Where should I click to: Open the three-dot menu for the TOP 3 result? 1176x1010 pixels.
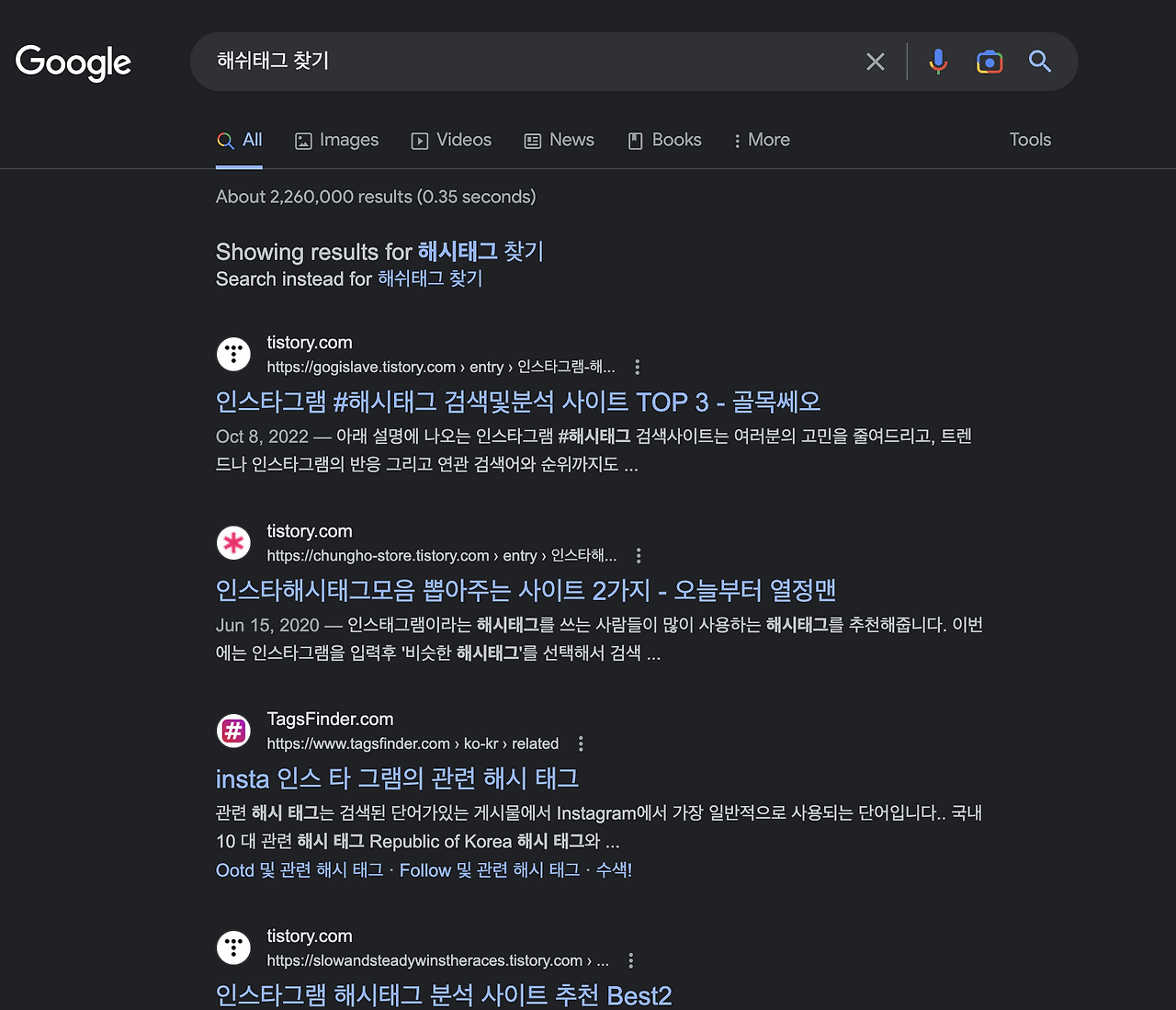(637, 367)
